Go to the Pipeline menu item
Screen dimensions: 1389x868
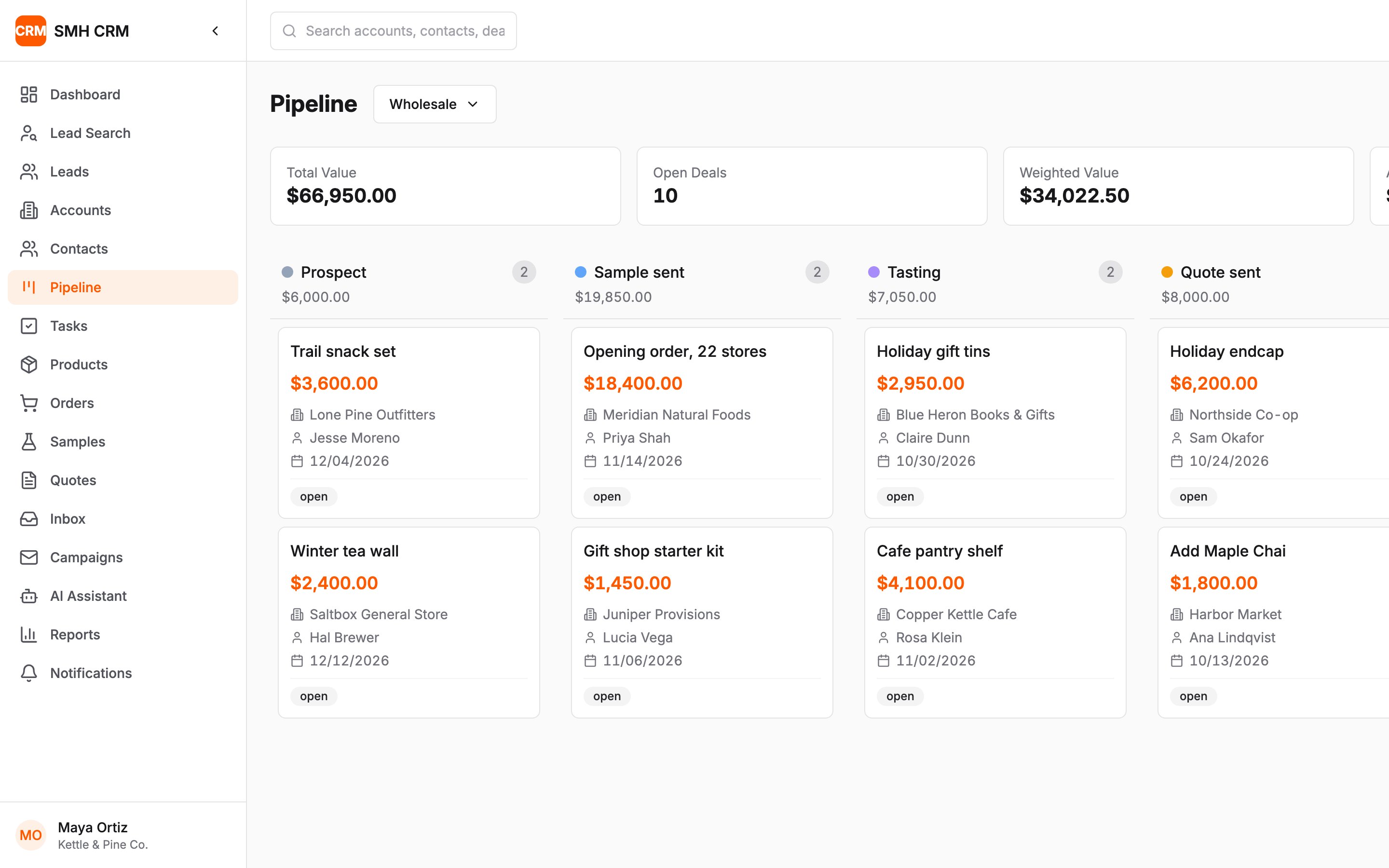coord(123,287)
